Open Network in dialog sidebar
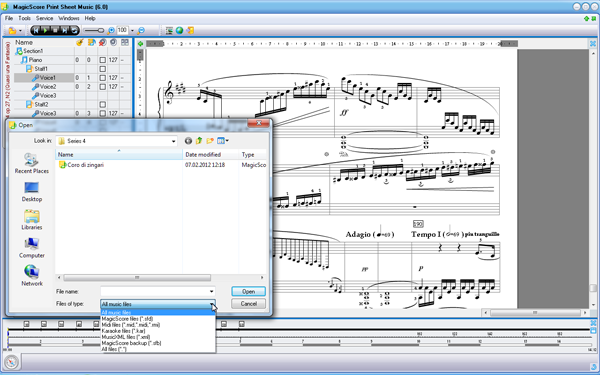Image resolution: width=600 pixels, height=375 pixels. pyautogui.click(x=31, y=276)
